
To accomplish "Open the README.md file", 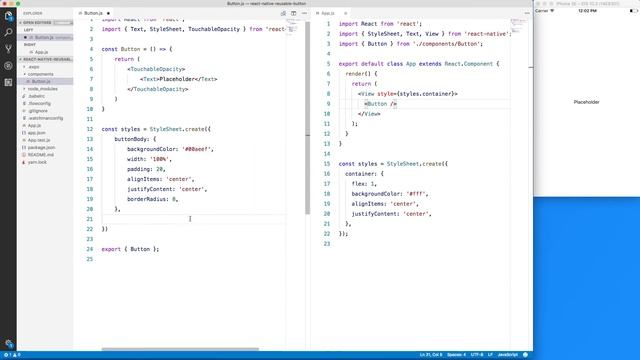I will pos(40,155).
